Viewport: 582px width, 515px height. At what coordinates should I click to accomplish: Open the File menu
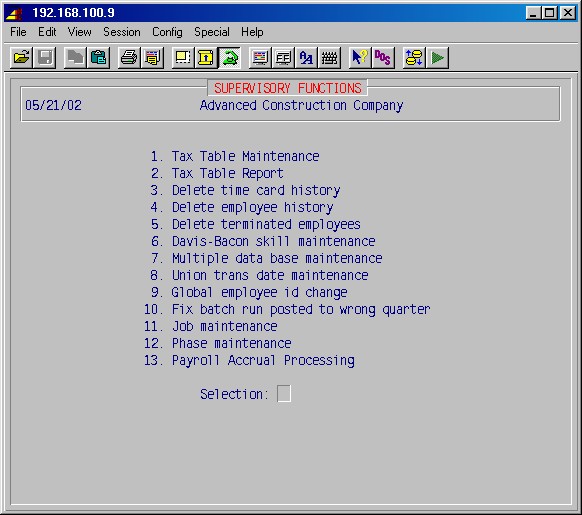click(x=18, y=32)
